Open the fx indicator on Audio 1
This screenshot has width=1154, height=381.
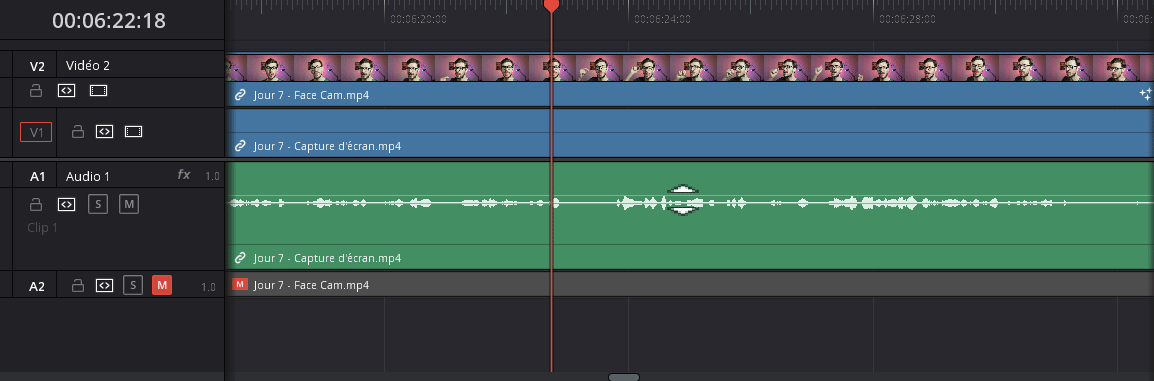pyautogui.click(x=184, y=174)
